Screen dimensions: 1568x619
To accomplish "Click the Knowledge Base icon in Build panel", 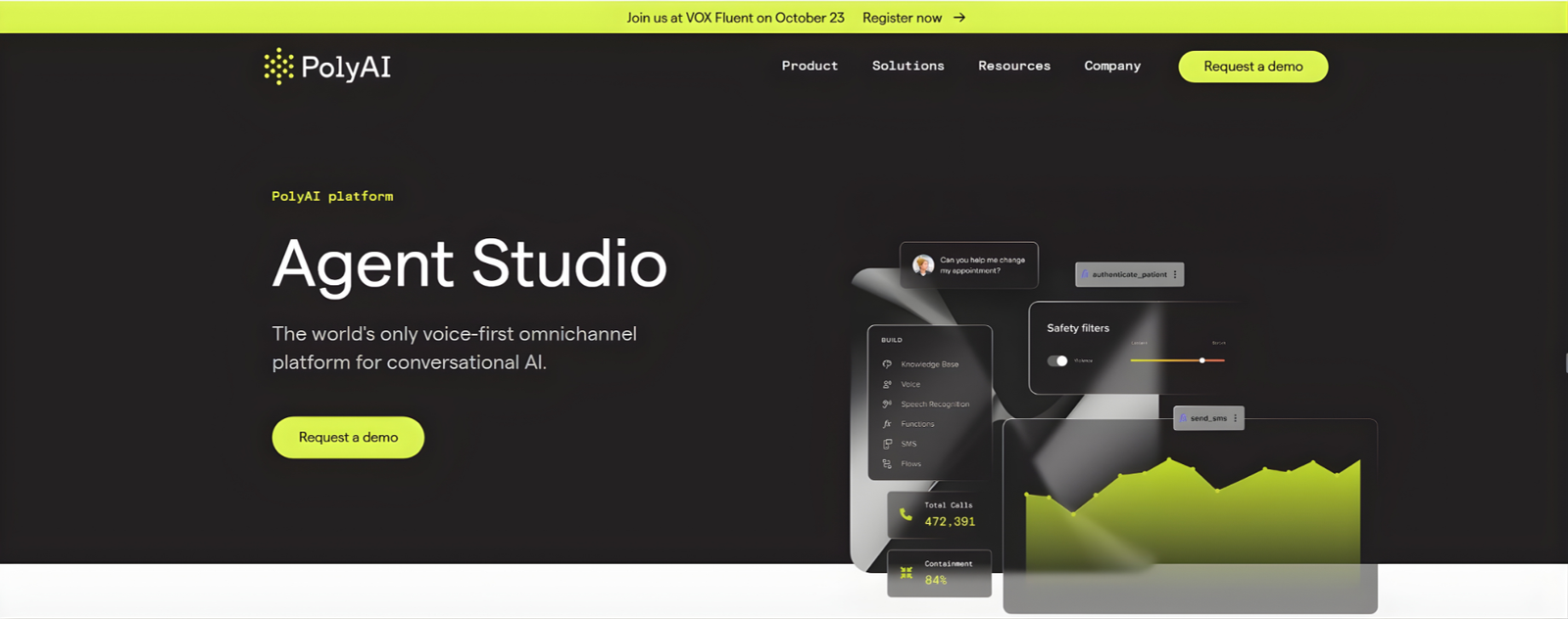I will coord(887,364).
